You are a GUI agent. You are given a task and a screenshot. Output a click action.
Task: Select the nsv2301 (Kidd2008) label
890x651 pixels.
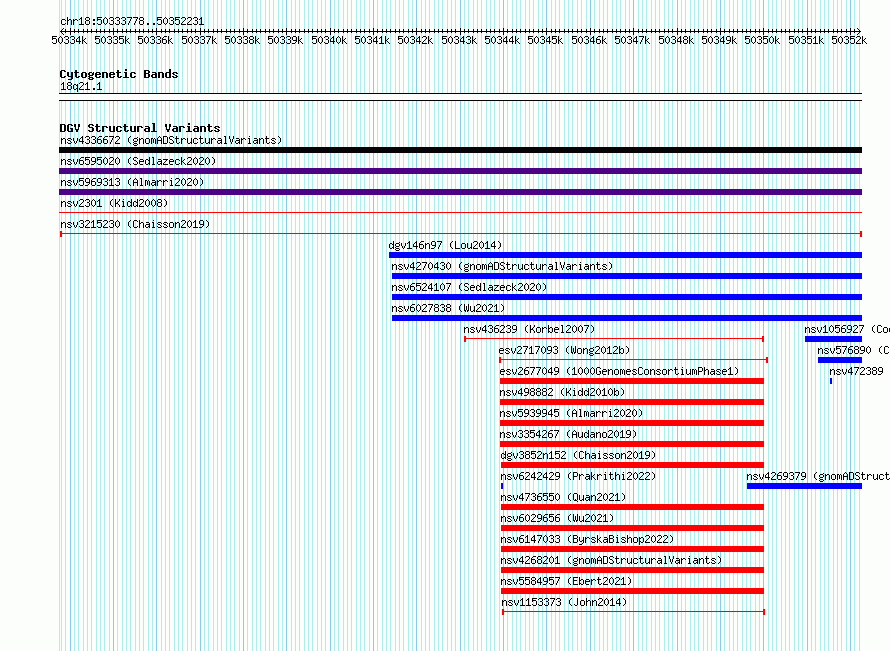coord(114,203)
